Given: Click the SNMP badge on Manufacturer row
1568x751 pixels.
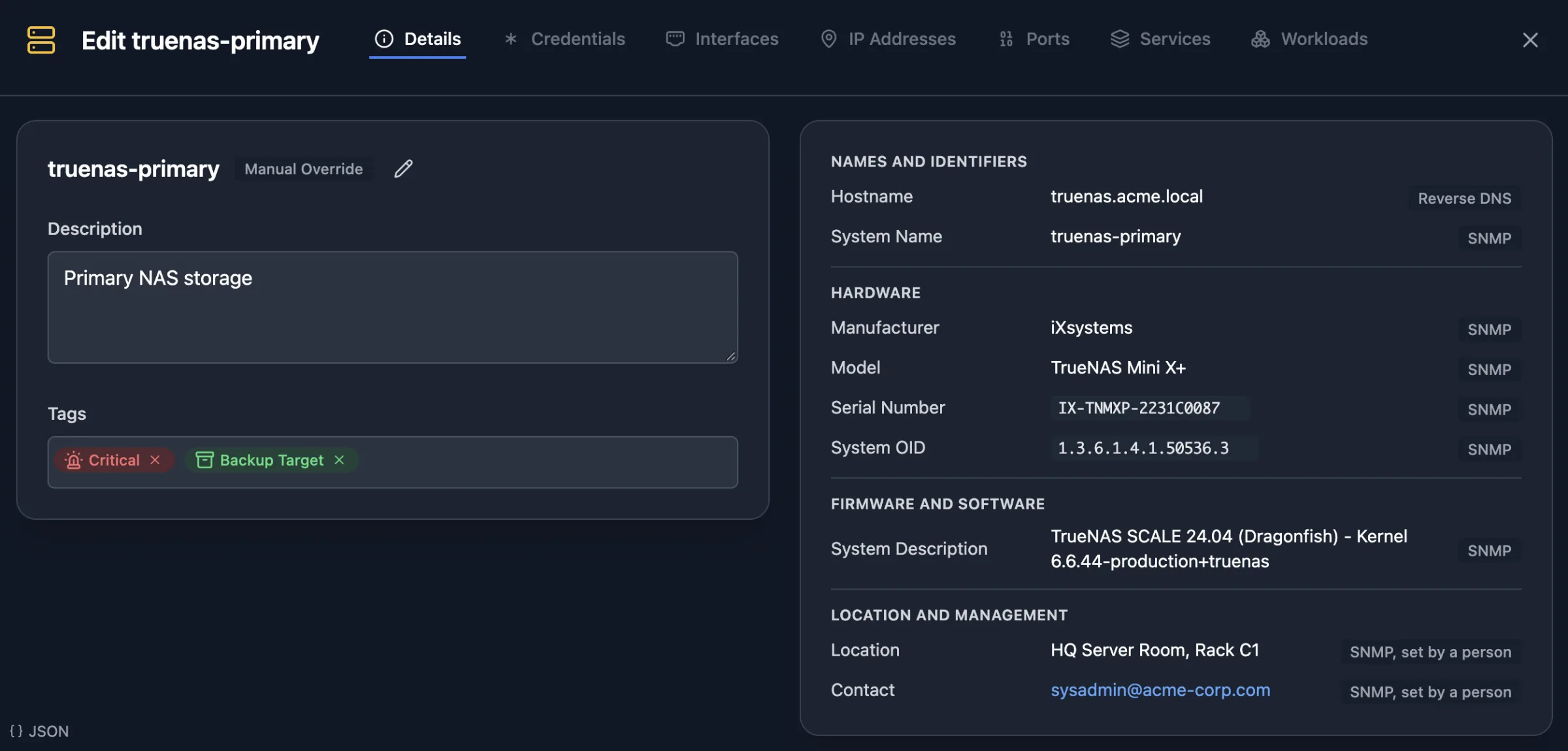Looking at the screenshot, I should point(1489,329).
